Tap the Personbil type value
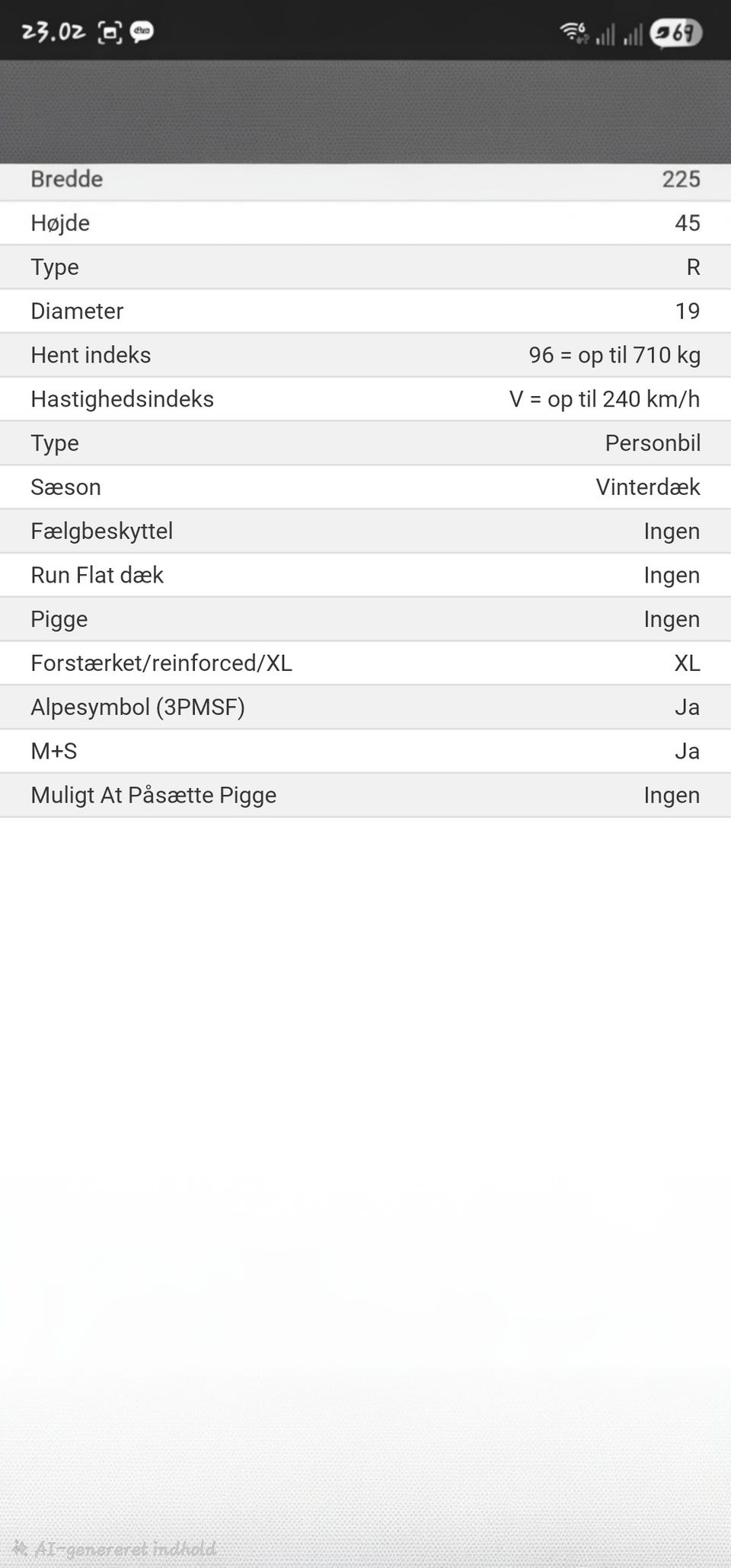Viewport: 731px width, 1568px height. [652, 443]
